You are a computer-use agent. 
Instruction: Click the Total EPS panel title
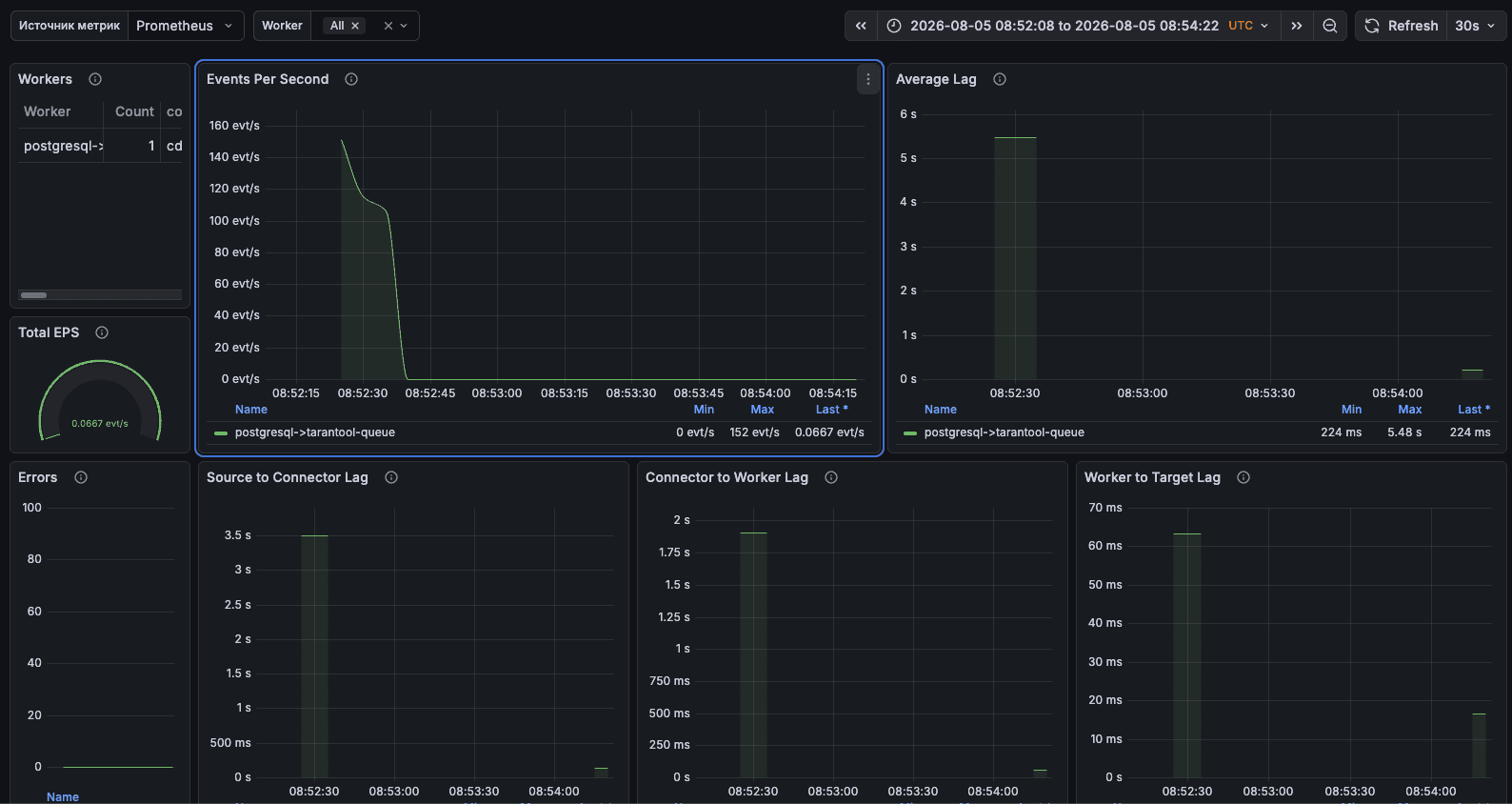pos(49,332)
